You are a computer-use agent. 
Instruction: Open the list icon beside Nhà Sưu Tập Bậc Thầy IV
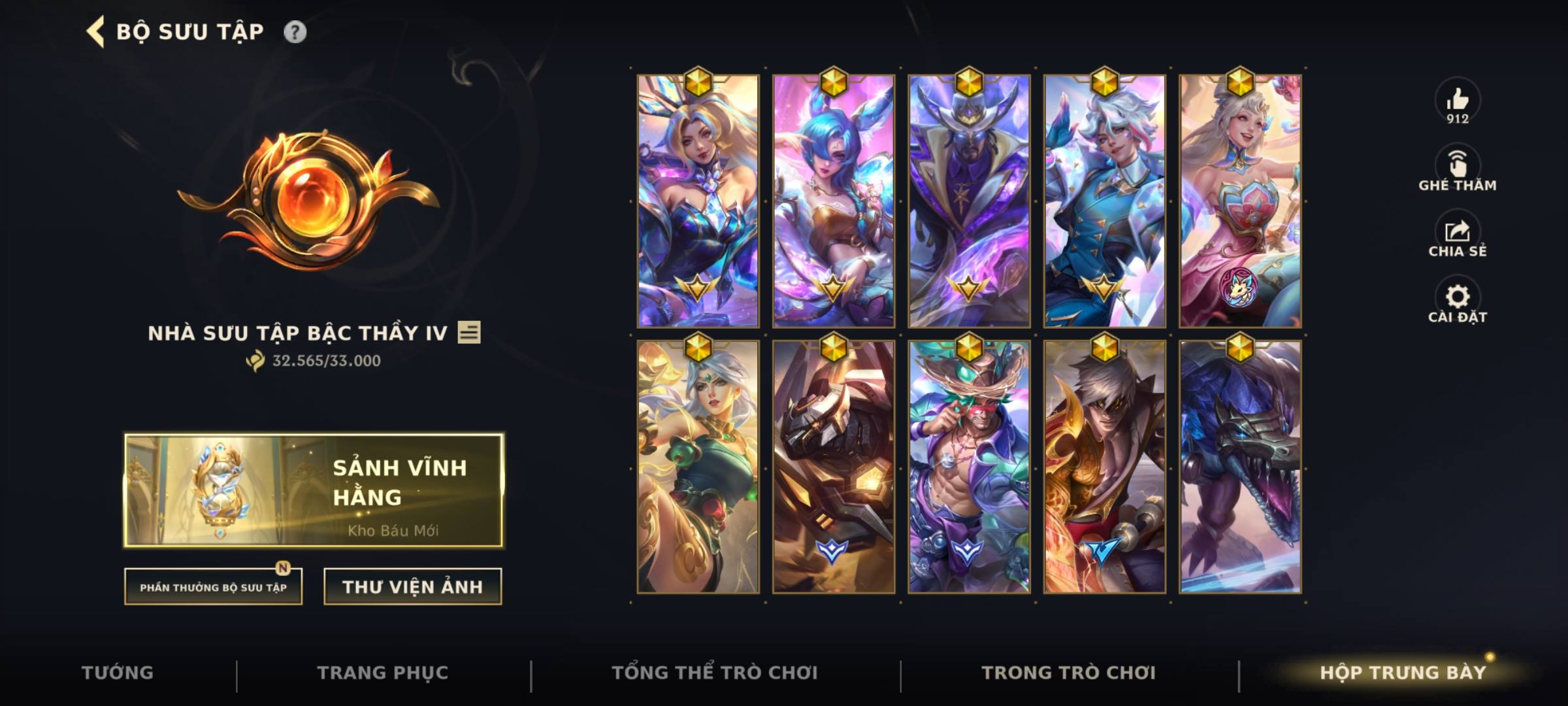click(469, 333)
